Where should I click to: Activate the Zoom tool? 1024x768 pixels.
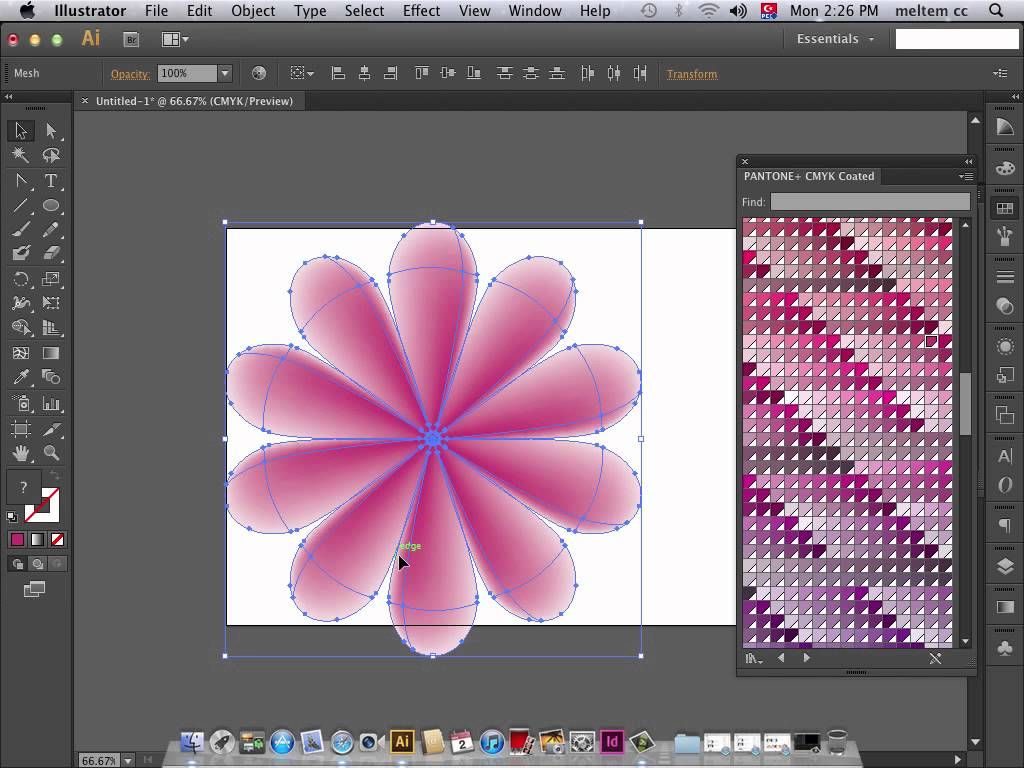51,453
